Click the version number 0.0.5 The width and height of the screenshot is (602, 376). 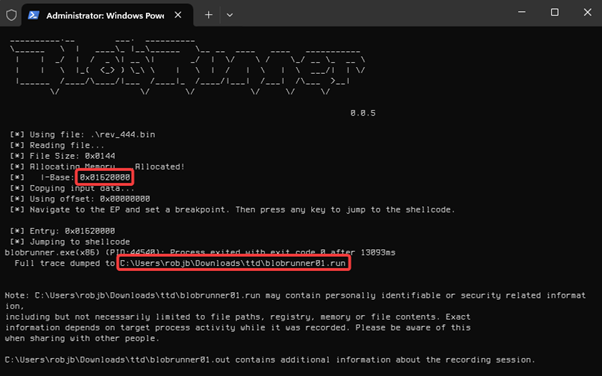click(x=363, y=113)
